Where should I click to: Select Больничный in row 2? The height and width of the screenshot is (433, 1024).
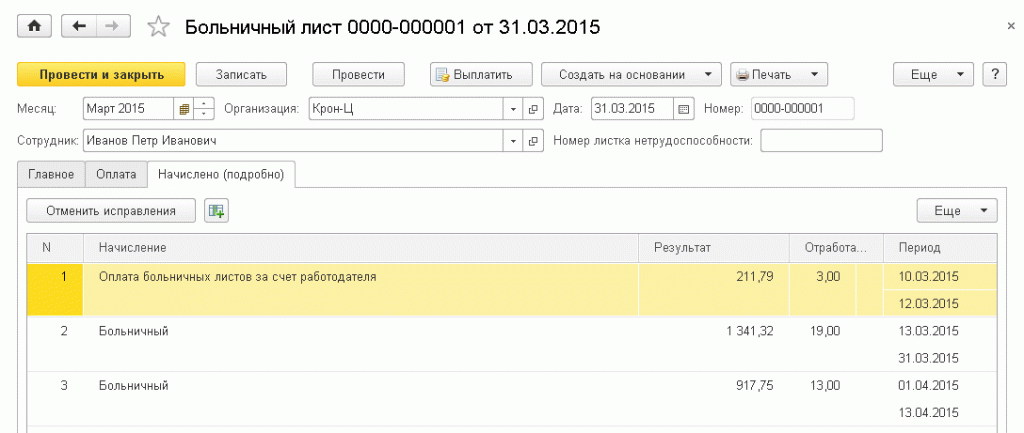134,331
